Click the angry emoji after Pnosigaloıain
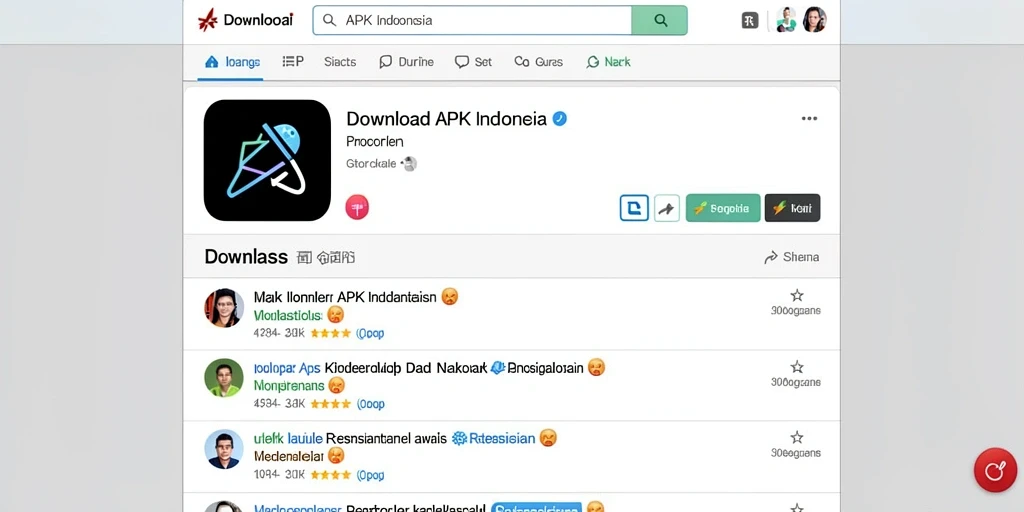Screen dimensions: 1024x512 point(596,368)
